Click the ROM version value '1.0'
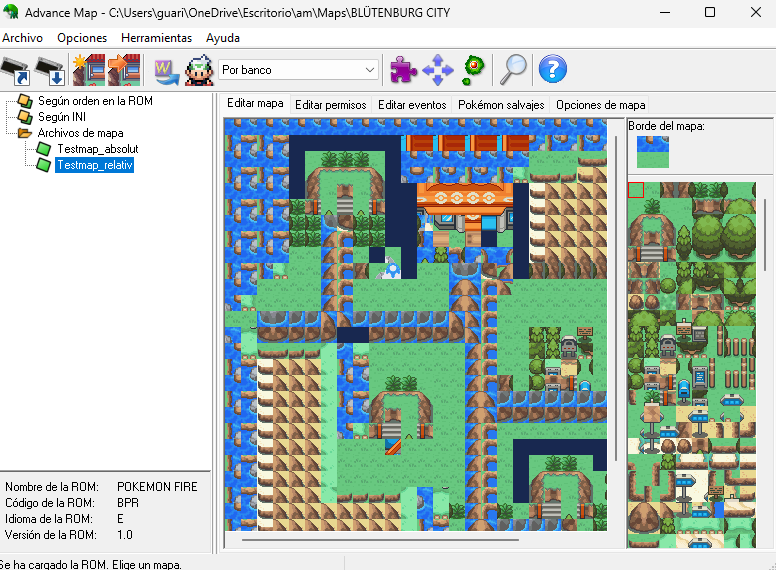Screen dimensions: 776x570 click(x=125, y=535)
